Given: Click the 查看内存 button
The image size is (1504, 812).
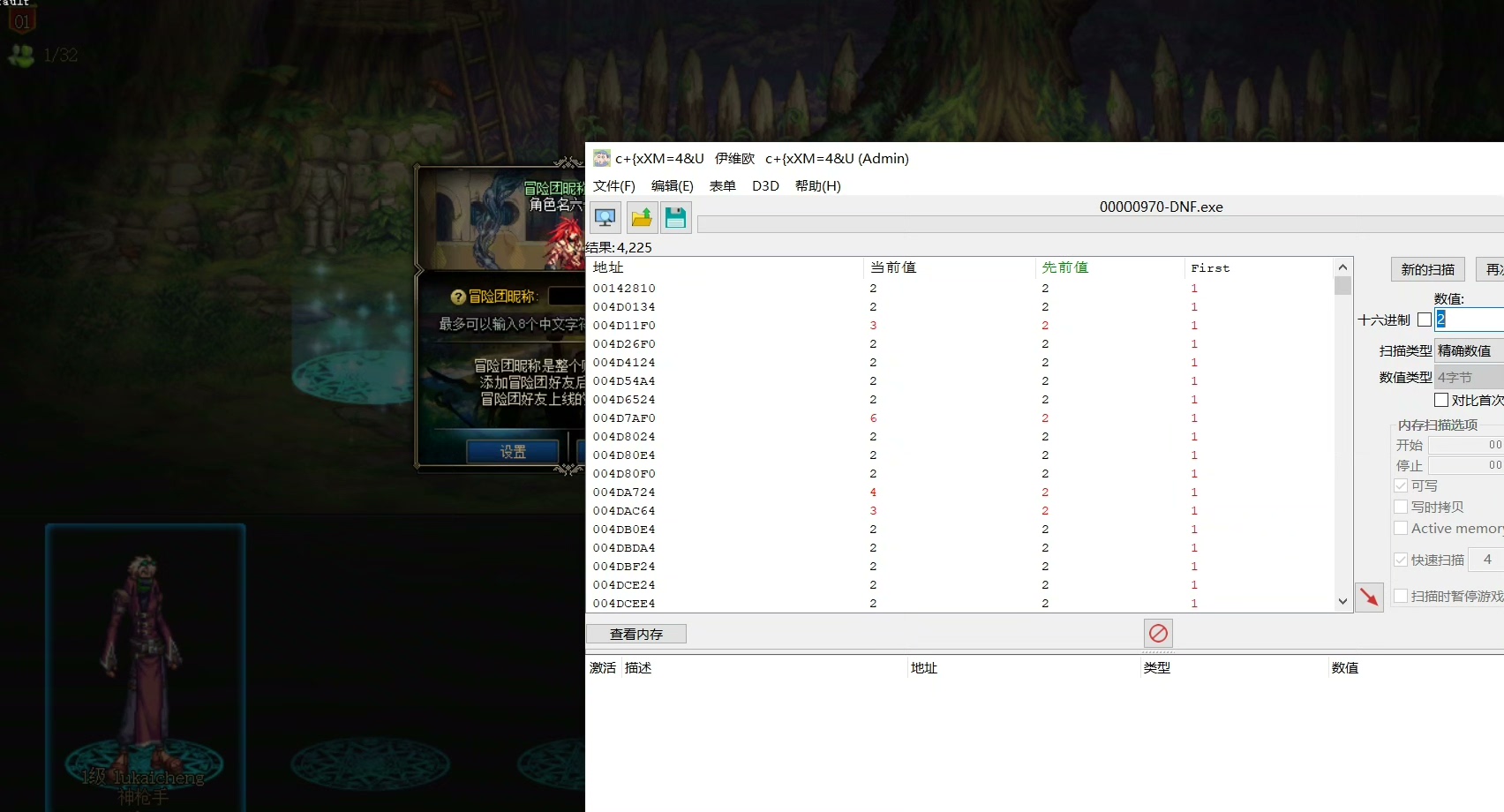Looking at the screenshot, I should coord(636,634).
